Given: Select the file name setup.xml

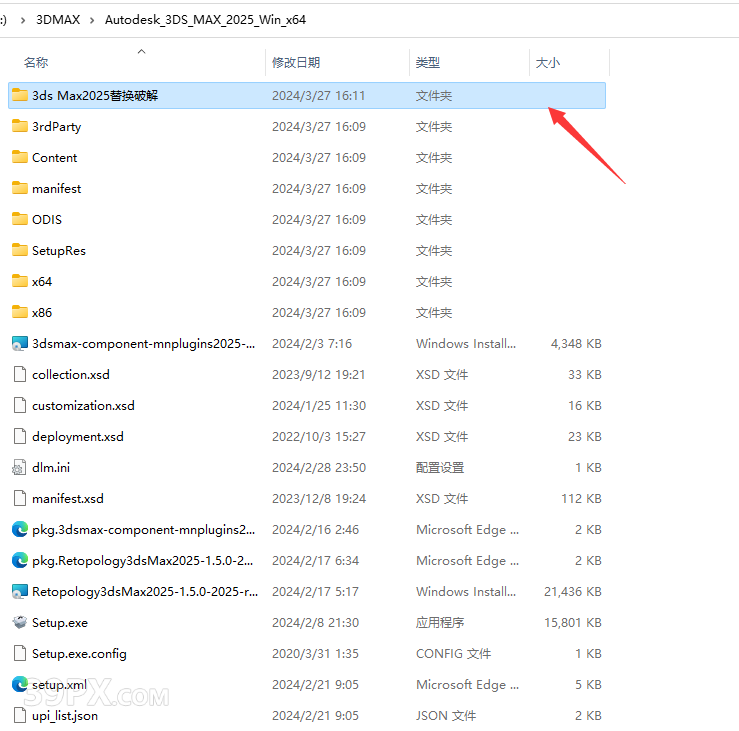Looking at the screenshot, I should (x=59, y=684).
